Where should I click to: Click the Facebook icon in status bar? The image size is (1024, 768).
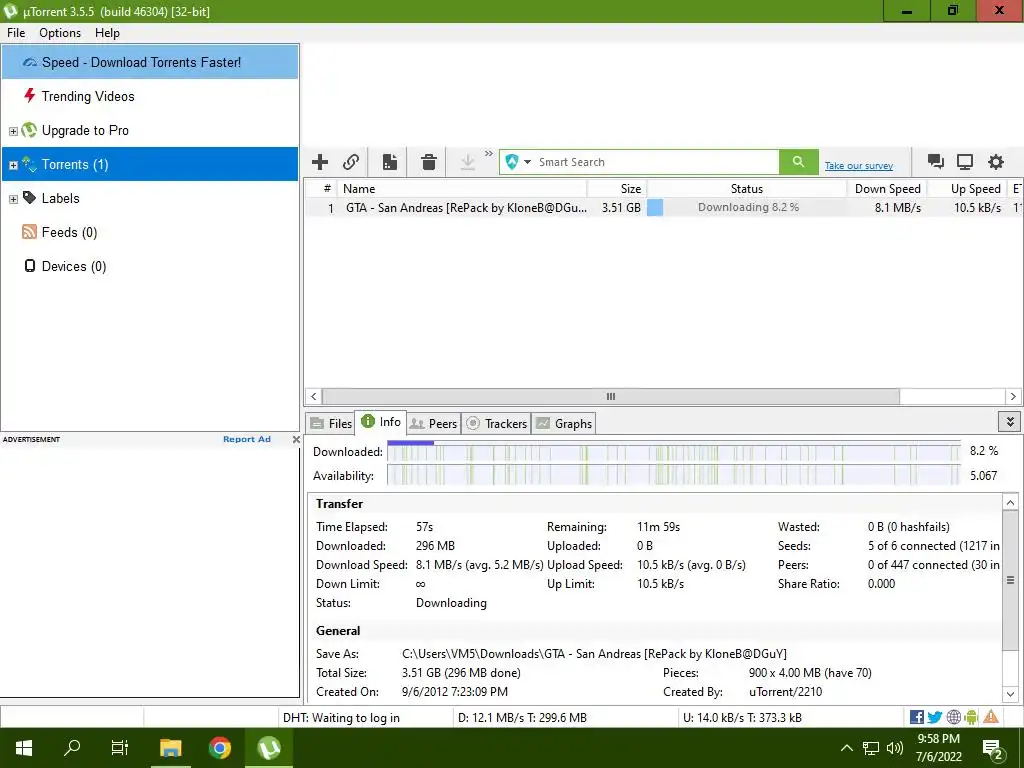pyautogui.click(x=916, y=717)
